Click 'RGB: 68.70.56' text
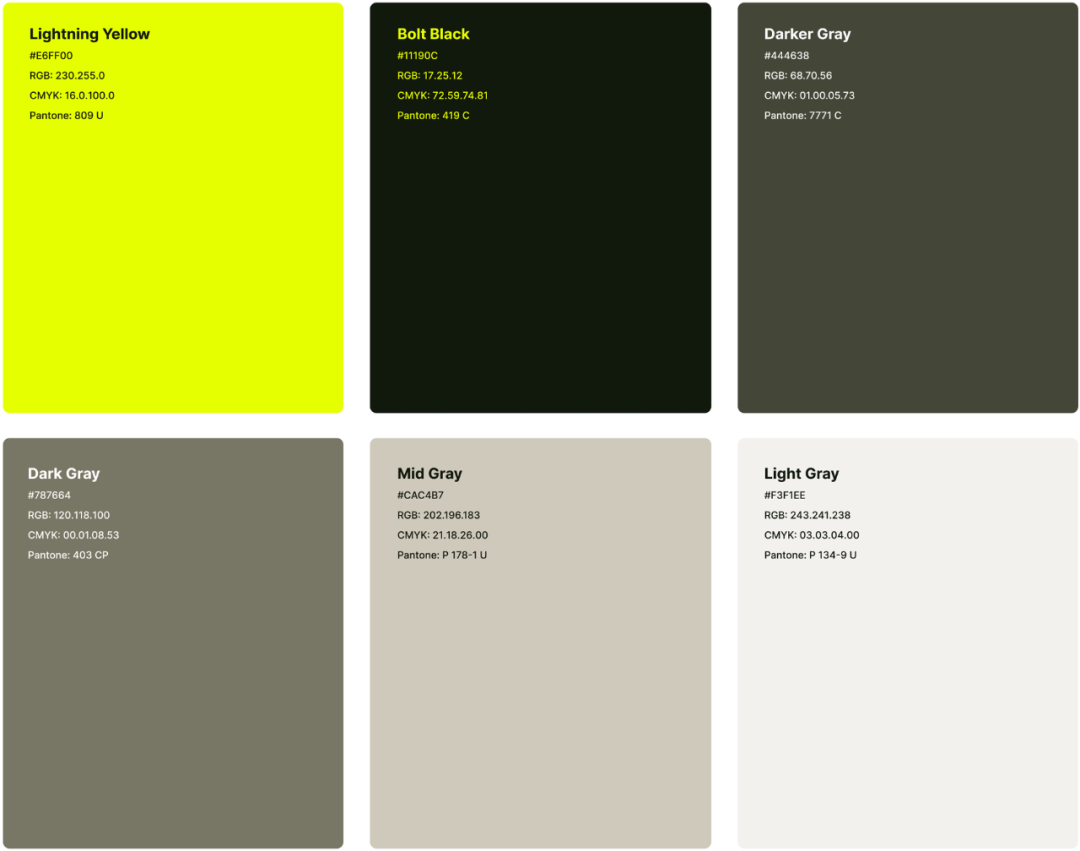 [798, 76]
